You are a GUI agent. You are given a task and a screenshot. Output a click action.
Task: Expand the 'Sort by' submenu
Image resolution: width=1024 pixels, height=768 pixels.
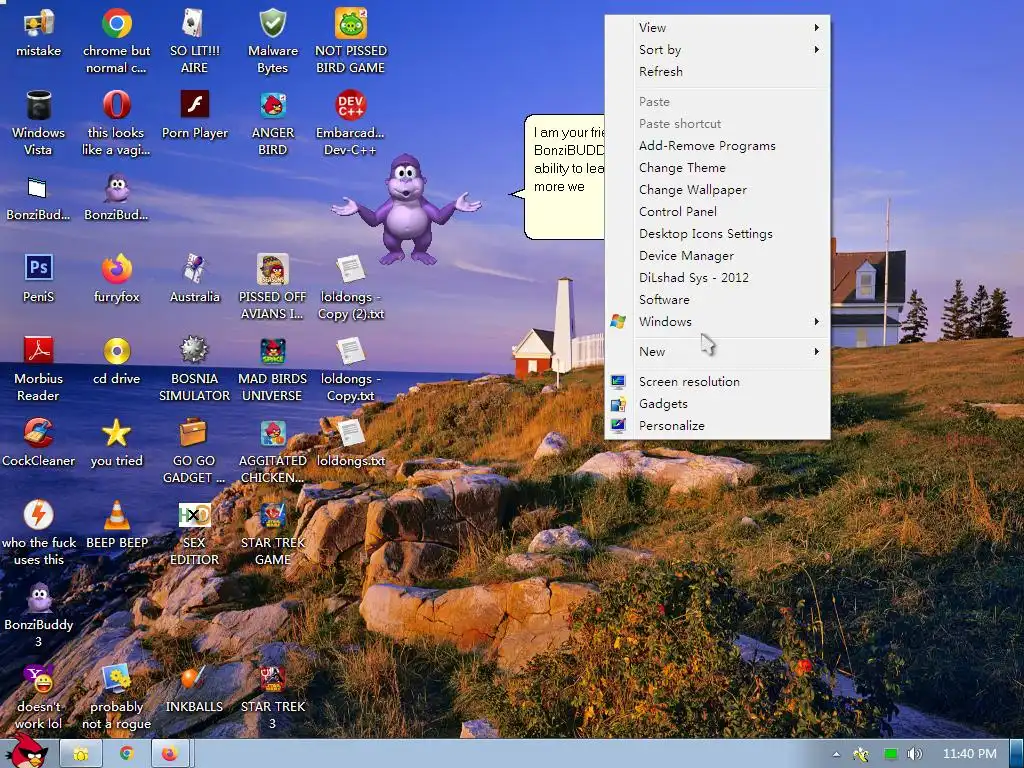pos(718,50)
